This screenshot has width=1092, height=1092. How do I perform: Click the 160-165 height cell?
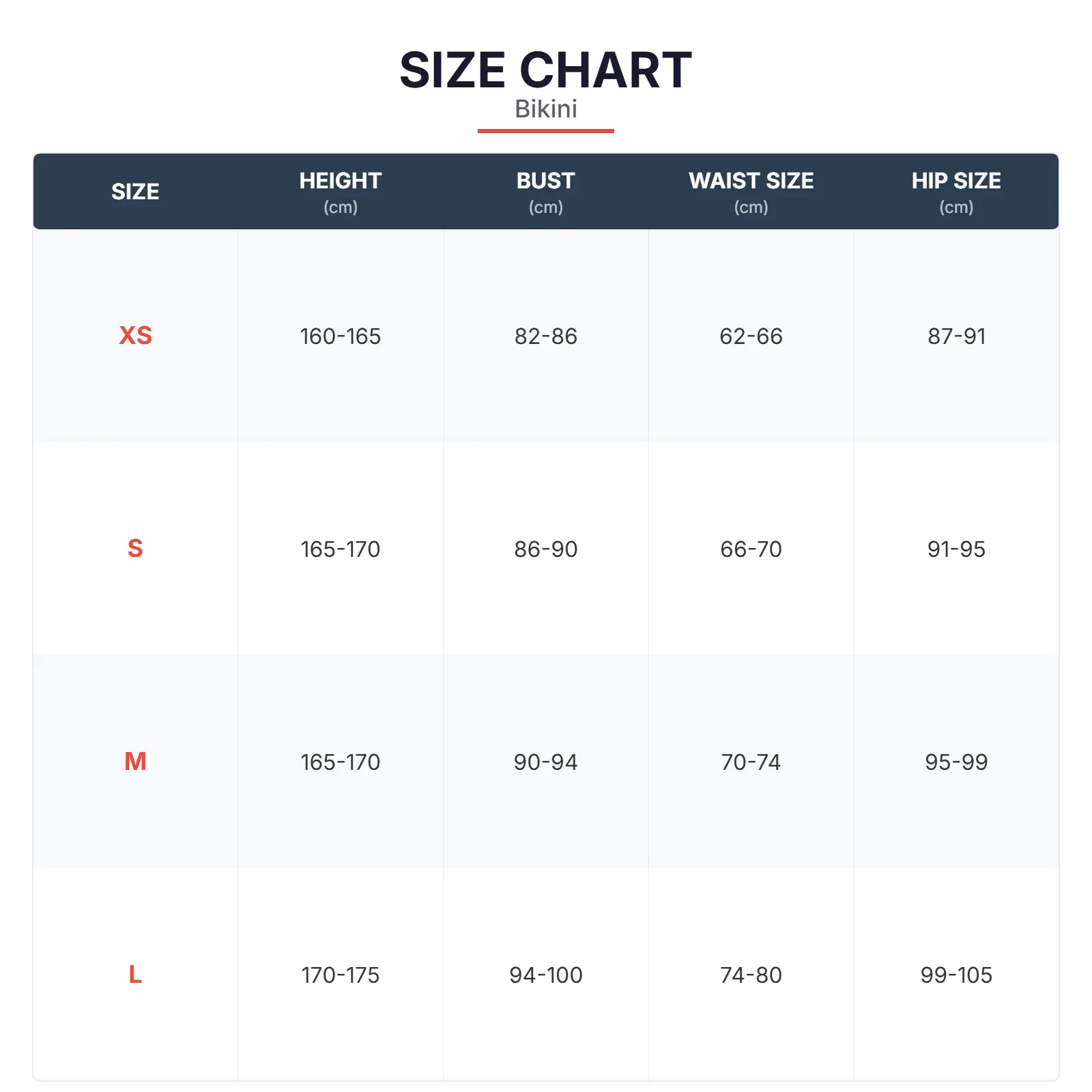click(340, 336)
